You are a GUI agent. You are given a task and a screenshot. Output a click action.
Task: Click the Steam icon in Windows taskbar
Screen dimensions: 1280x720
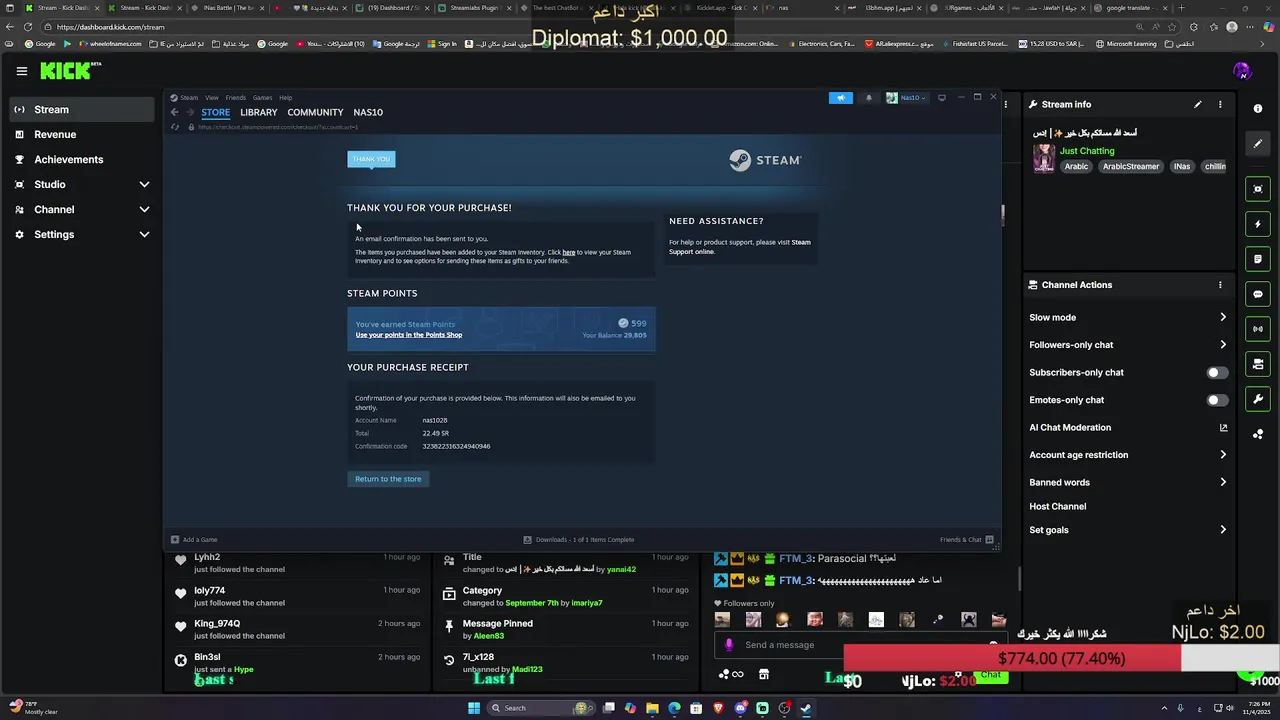[x=806, y=708]
